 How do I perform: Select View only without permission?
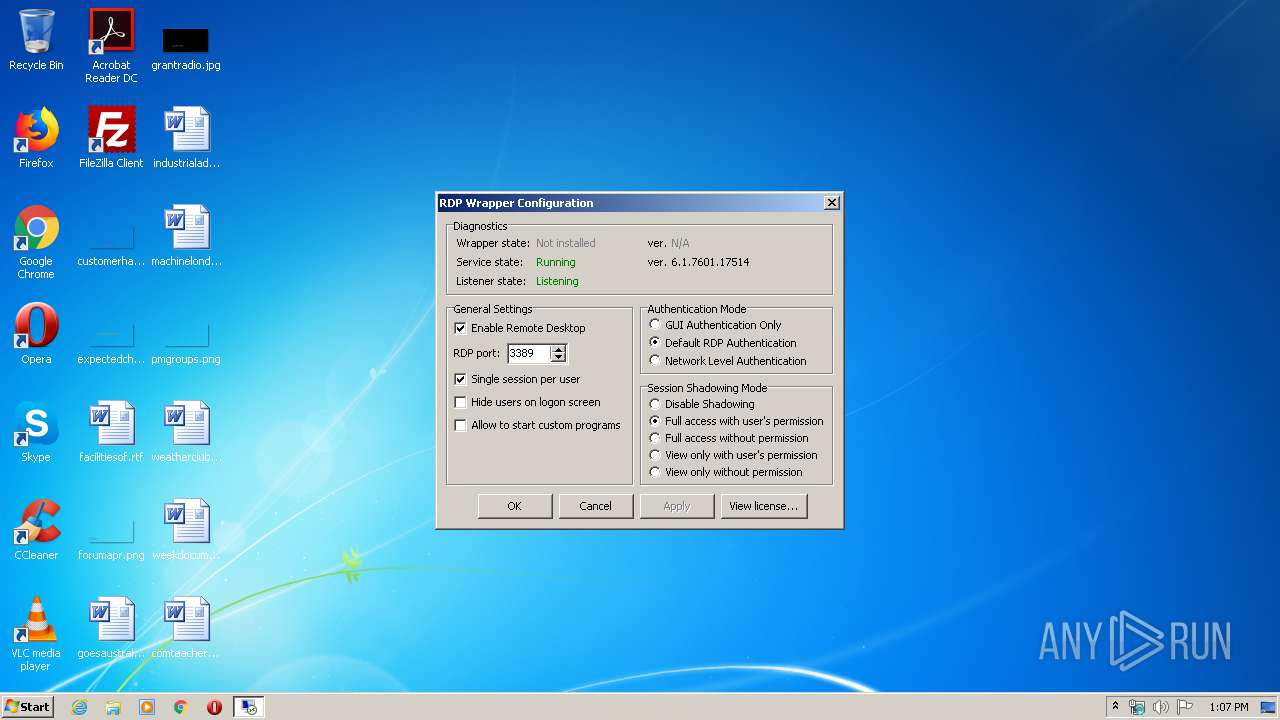(725, 472)
